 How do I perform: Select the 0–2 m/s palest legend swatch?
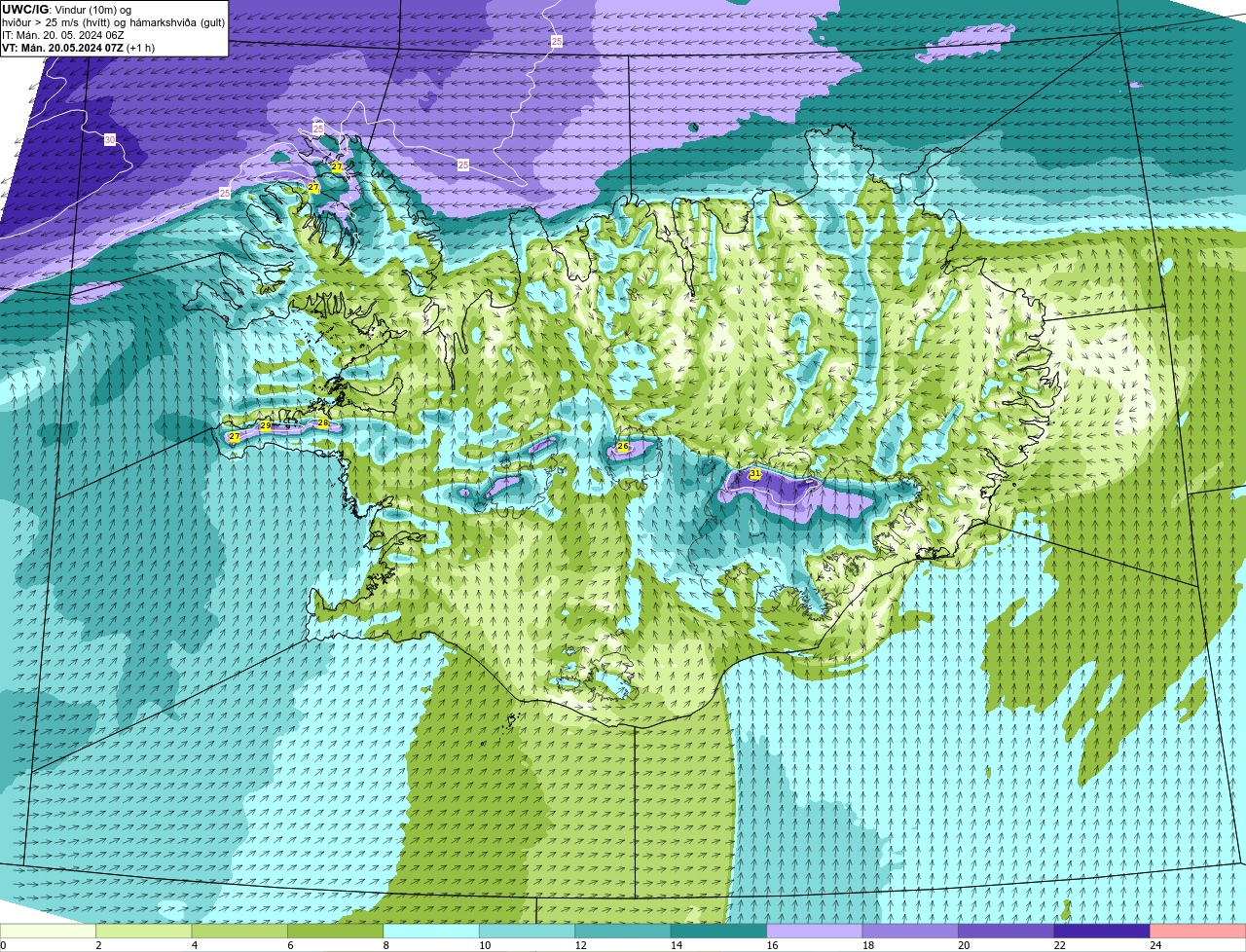[x=48, y=931]
